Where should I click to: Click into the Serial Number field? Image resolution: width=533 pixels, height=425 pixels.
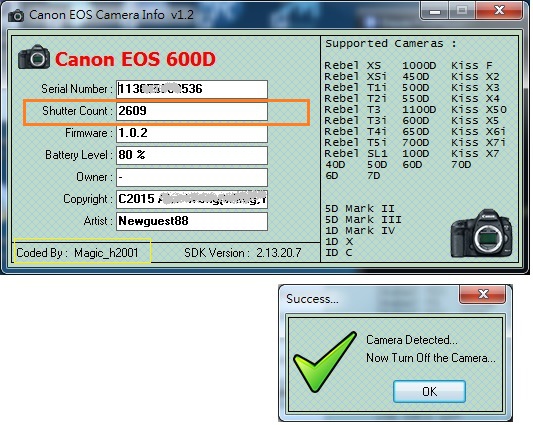click(192, 89)
